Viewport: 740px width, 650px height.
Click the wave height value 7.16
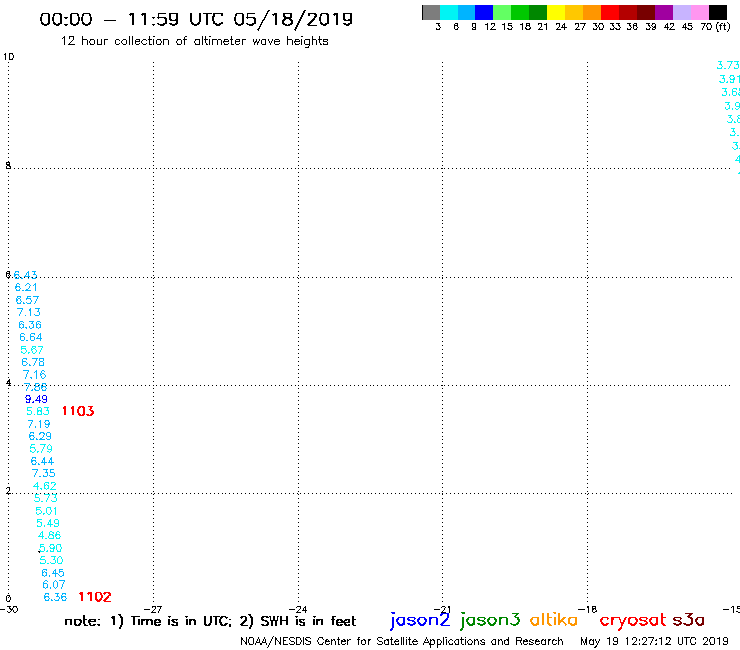[34, 374]
